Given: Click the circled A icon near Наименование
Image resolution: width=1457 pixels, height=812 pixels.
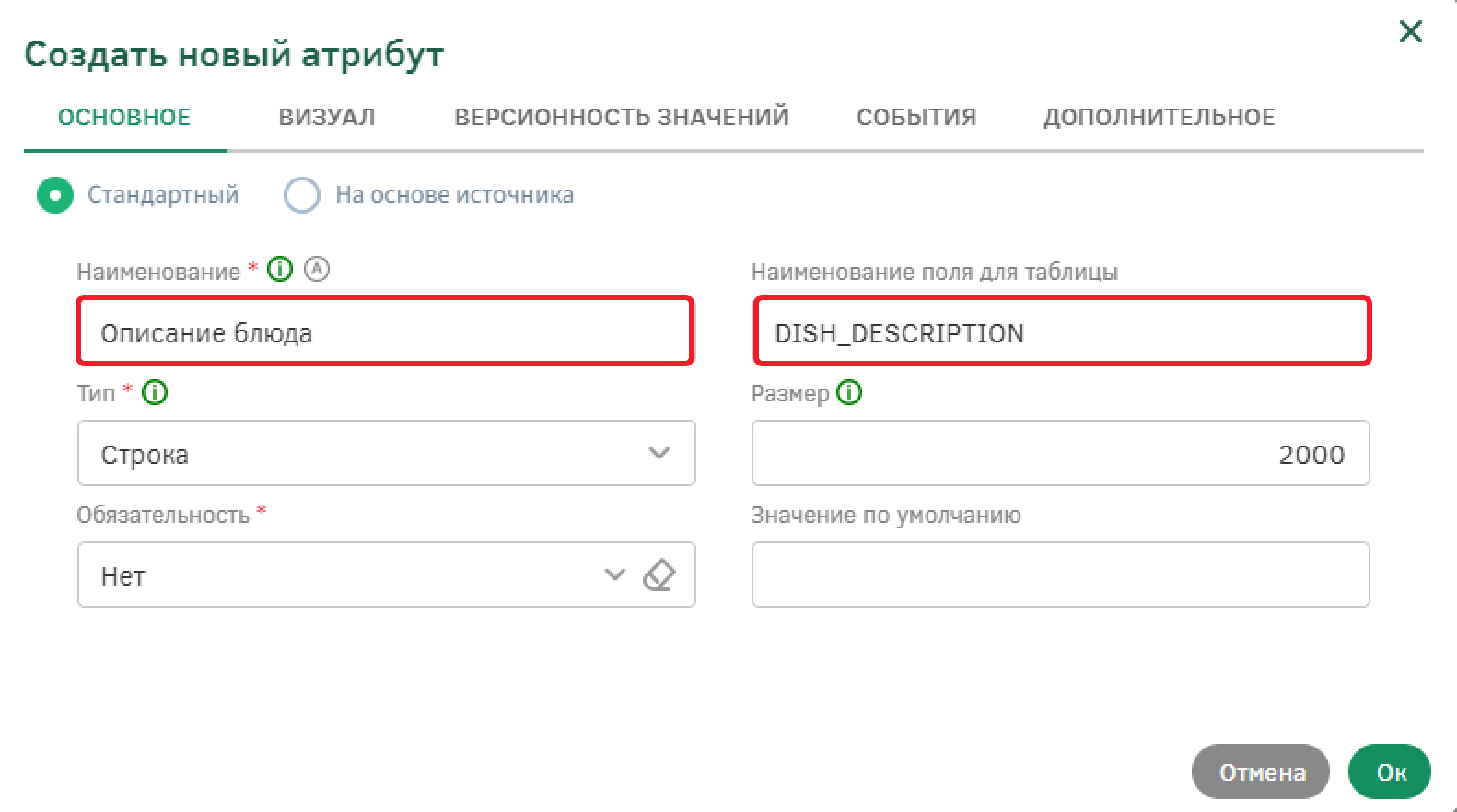Looking at the screenshot, I should [x=317, y=270].
